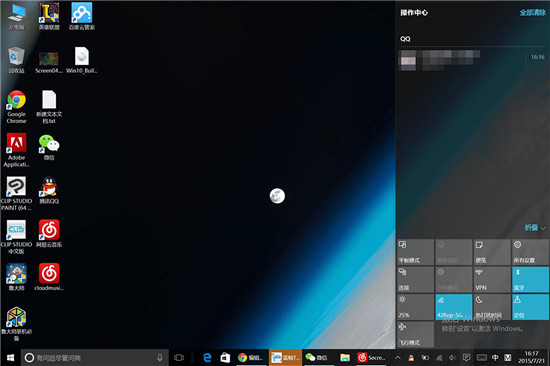This screenshot has height=366, width=550.
Task: Change brightness via the 25% tile
Action: (416, 307)
